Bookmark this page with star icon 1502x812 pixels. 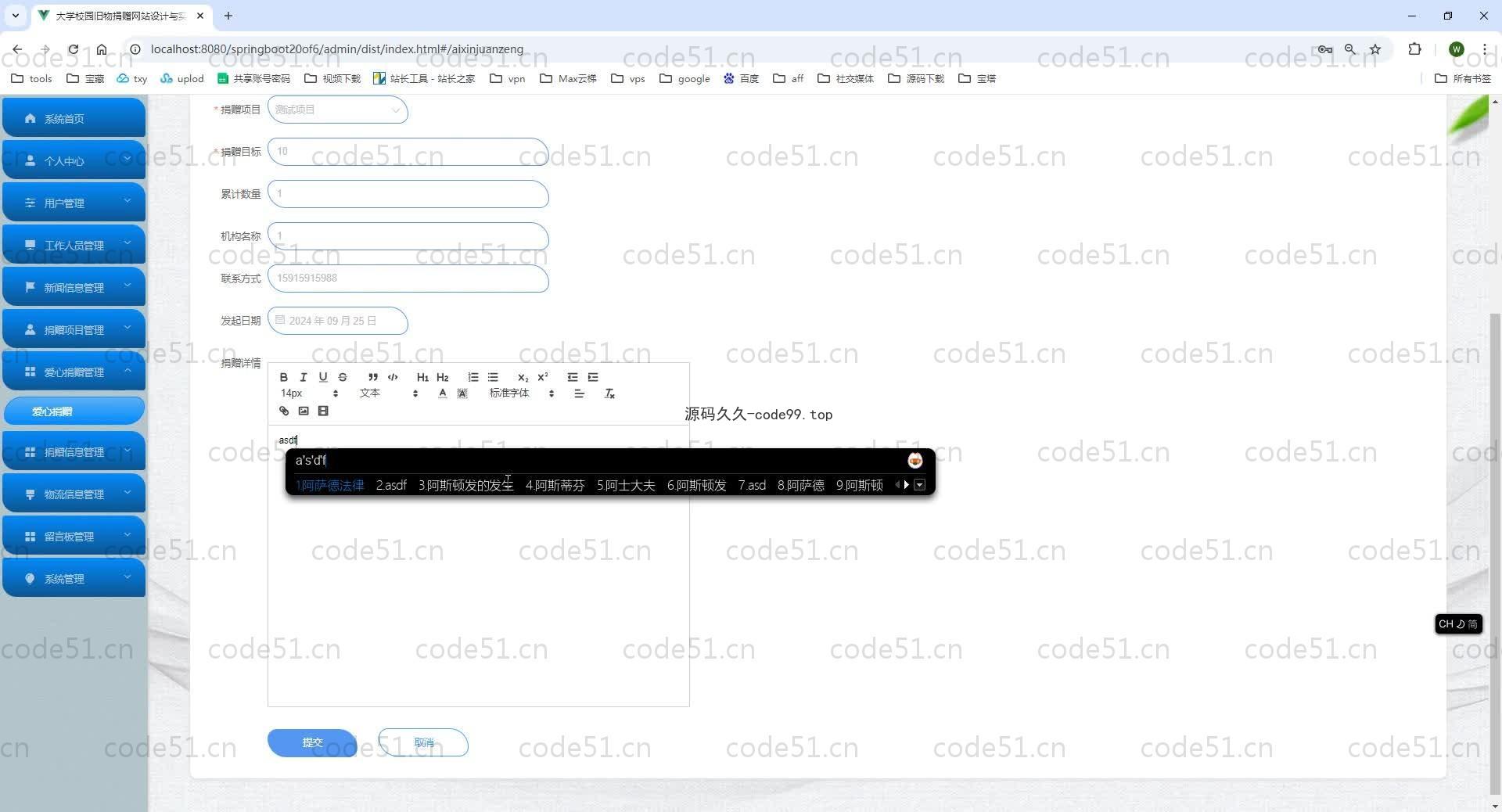pyautogui.click(x=1375, y=49)
